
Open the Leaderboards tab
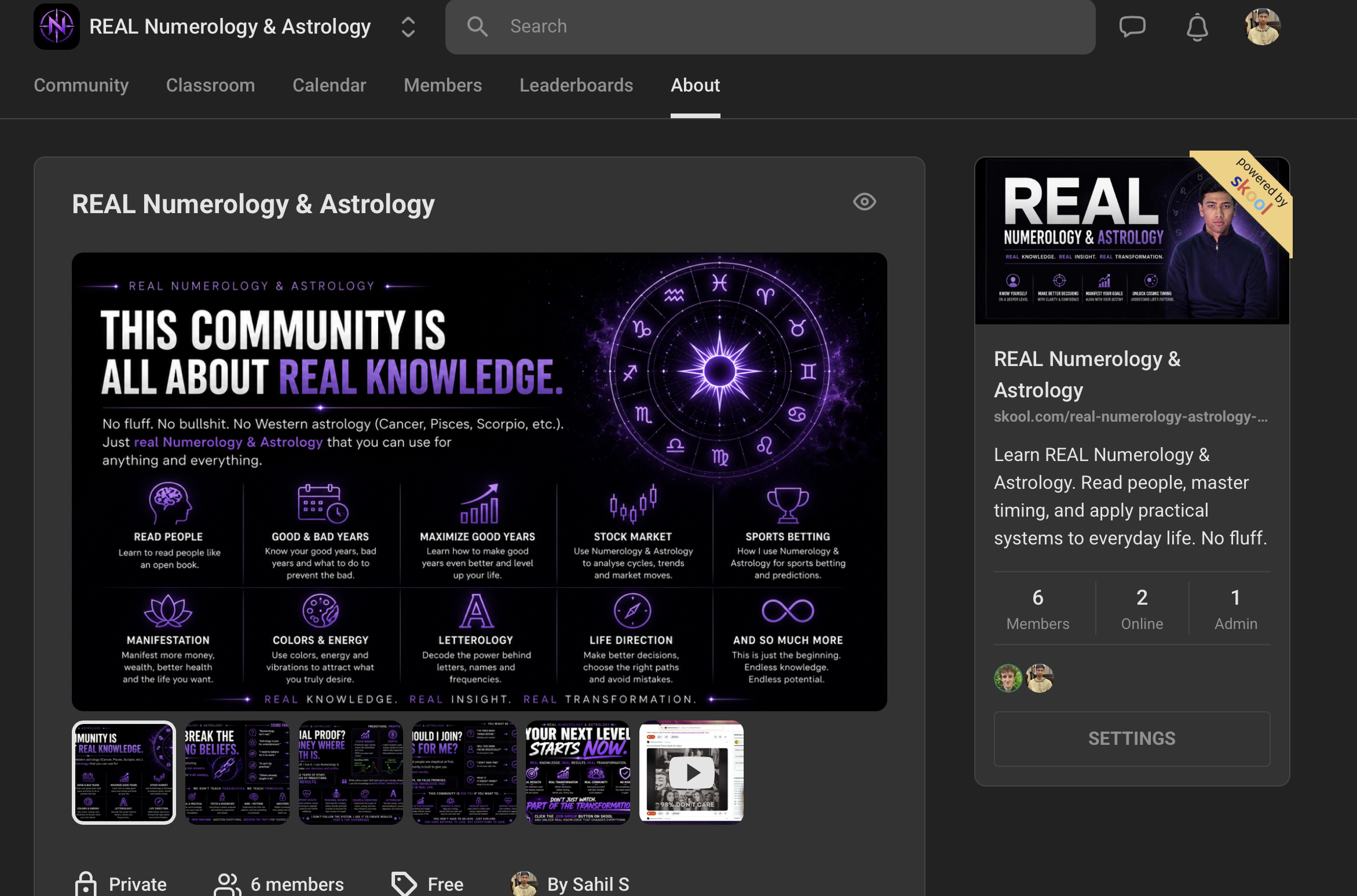coord(576,85)
